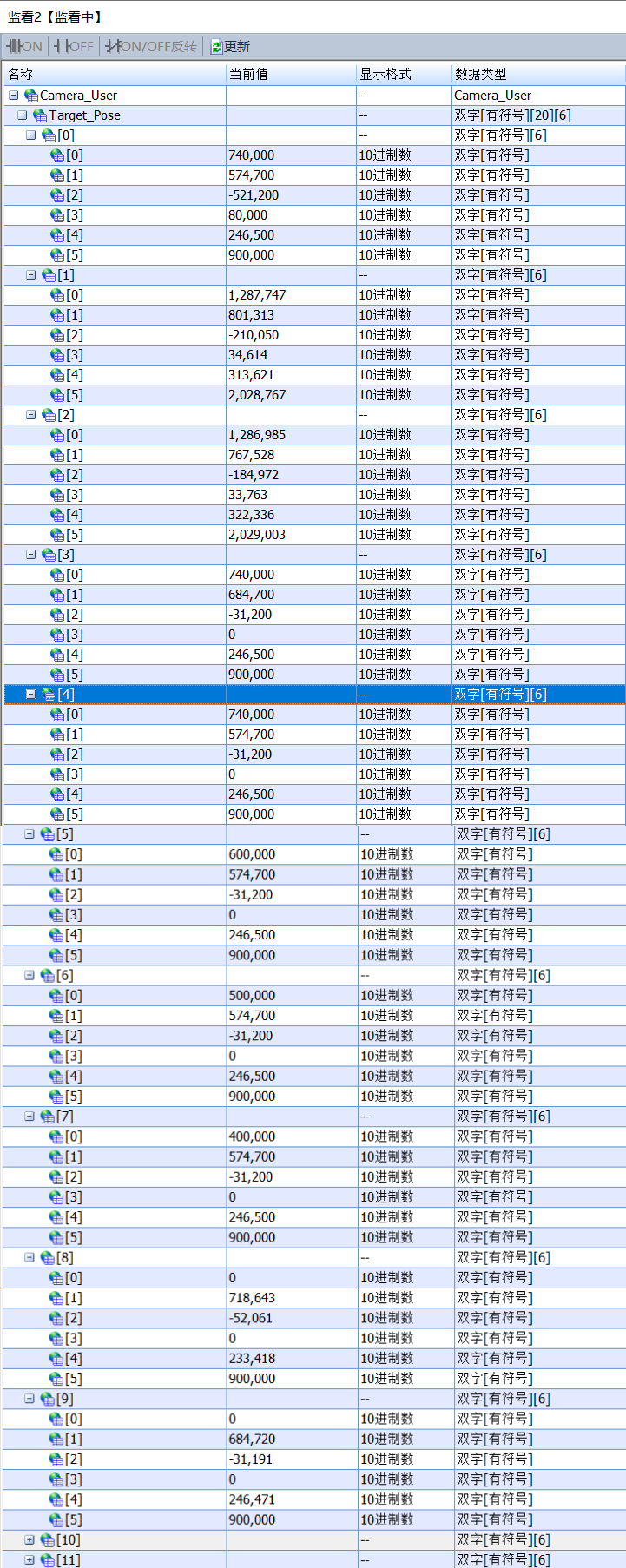Select the value cell showing 684,720

coord(292,1439)
